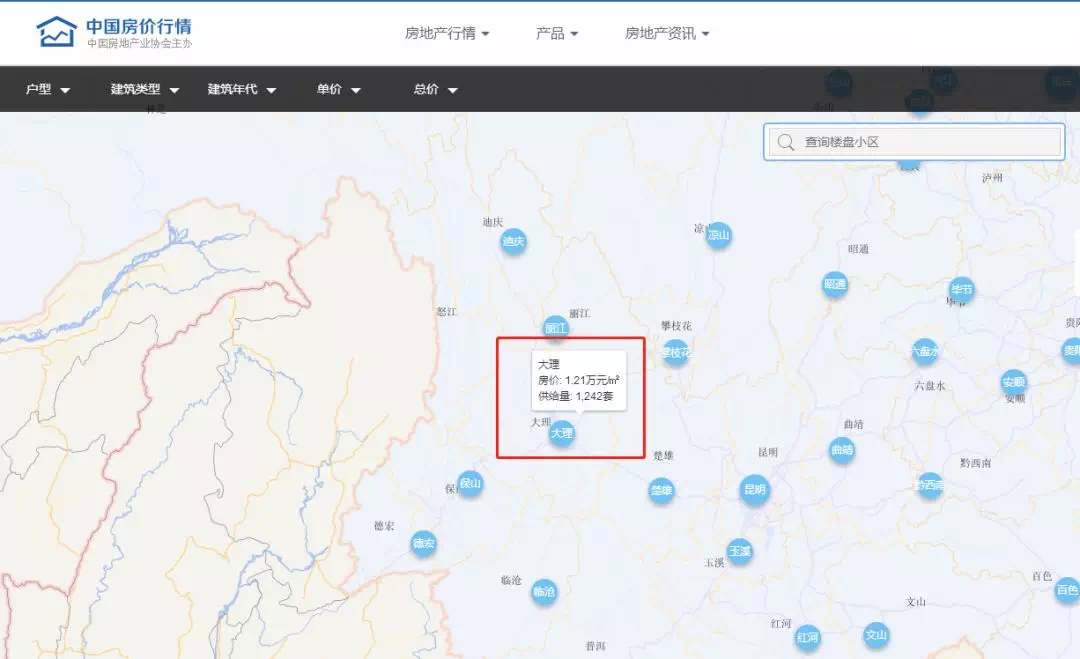This screenshot has height=659, width=1080.
Task: Open the 房地产行情 menu
Action: click(x=447, y=33)
